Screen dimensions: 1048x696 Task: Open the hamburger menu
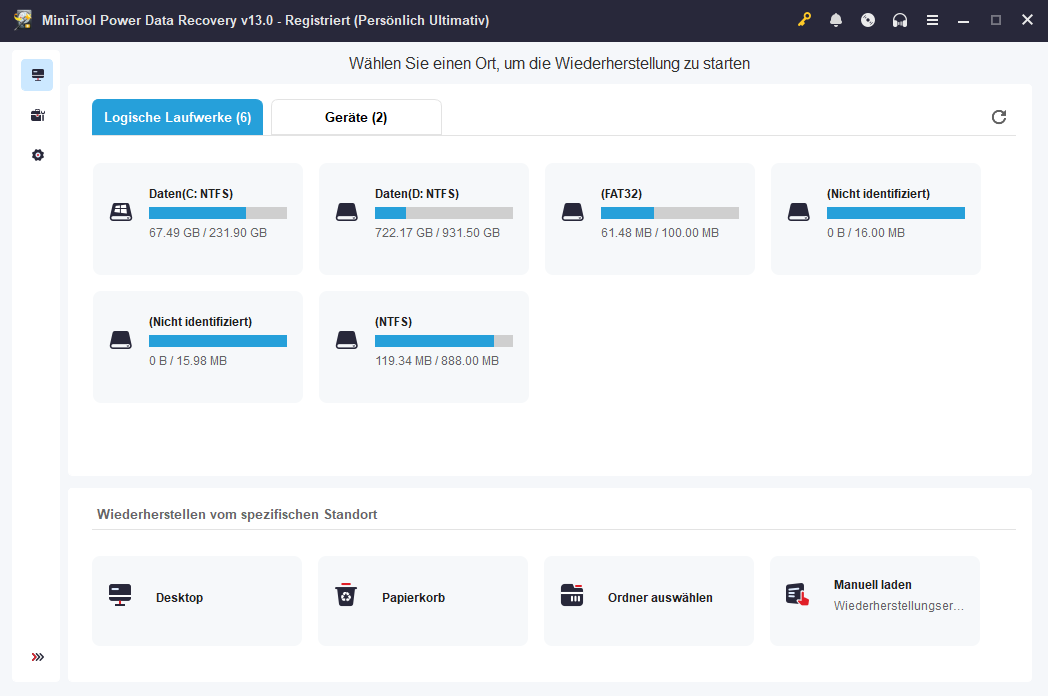tap(932, 20)
